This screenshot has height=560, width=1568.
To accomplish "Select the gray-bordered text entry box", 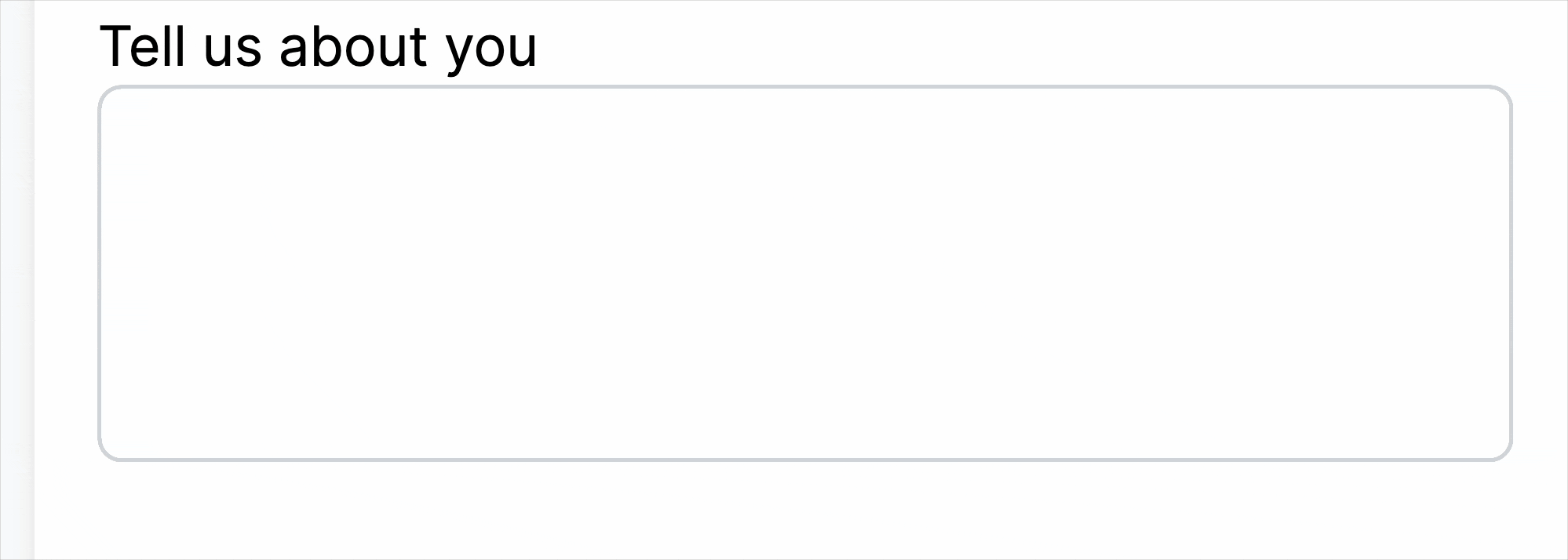I will pos(804,273).
